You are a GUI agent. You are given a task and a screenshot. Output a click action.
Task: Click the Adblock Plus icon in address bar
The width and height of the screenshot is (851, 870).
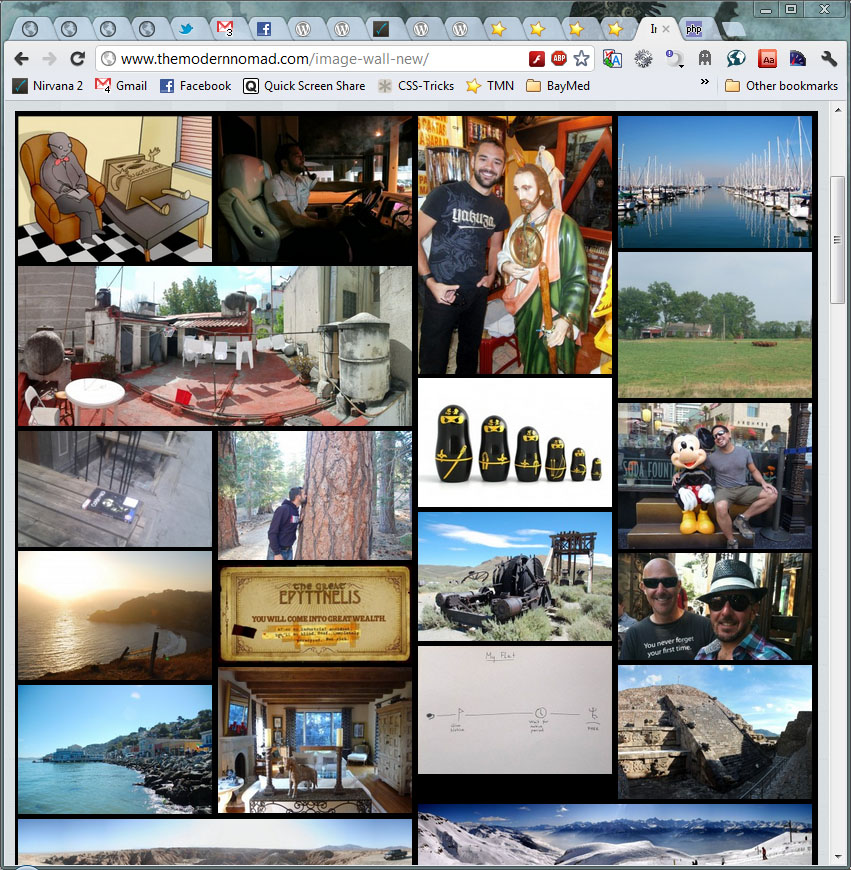tap(559, 59)
